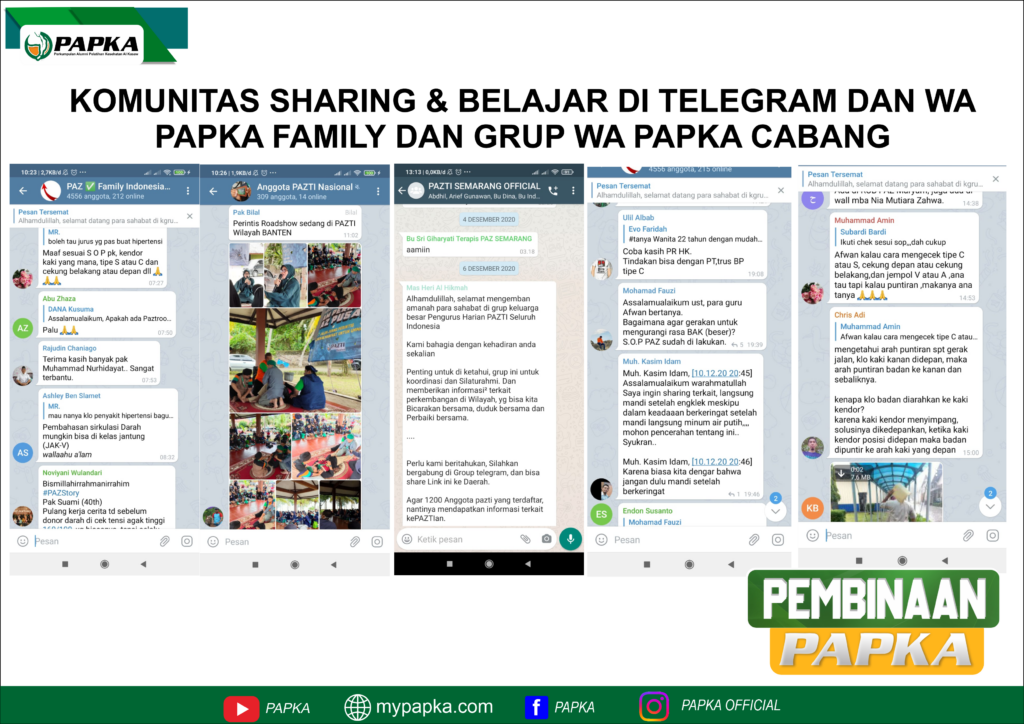Attach a file in Anggota PAZTI Nasional chat
This screenshot has width=1024, height=724.
tap(355, 542)
